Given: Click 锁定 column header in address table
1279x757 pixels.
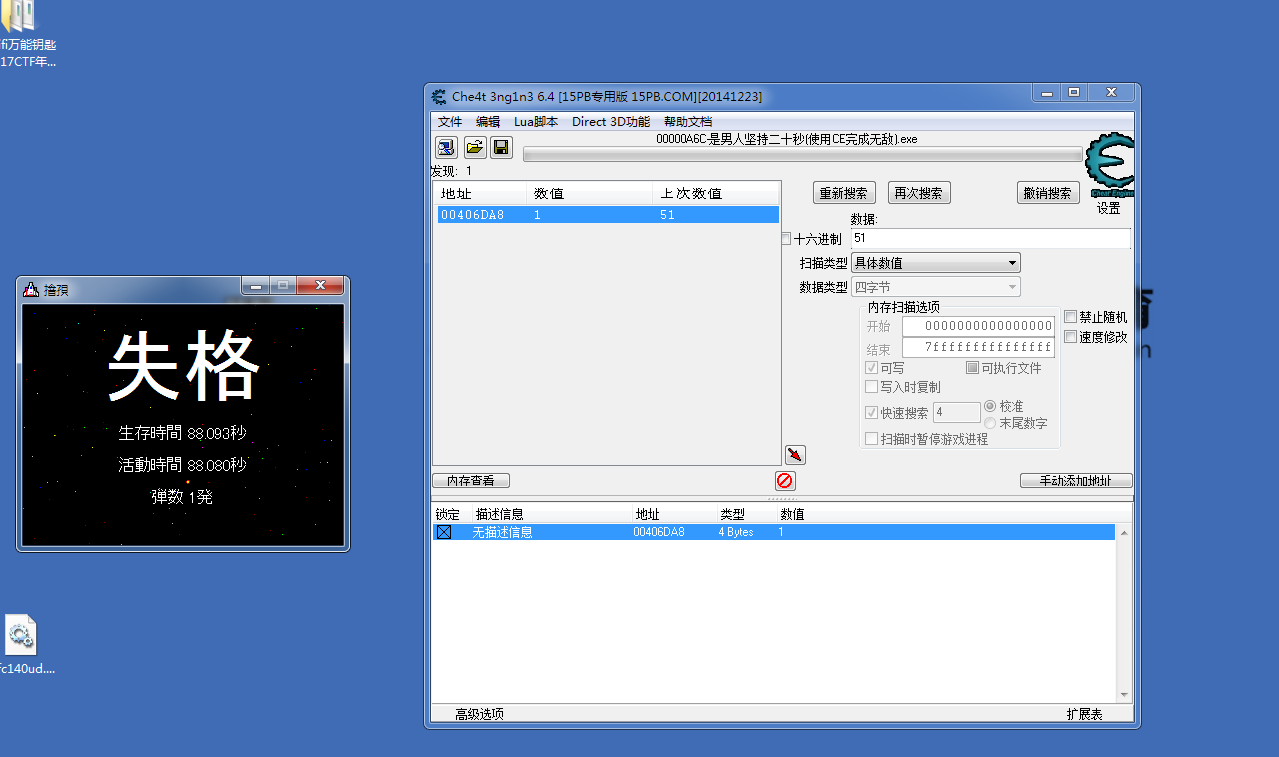Looking at the screenshot, I should pyautogui.click(x=448, y=514).
